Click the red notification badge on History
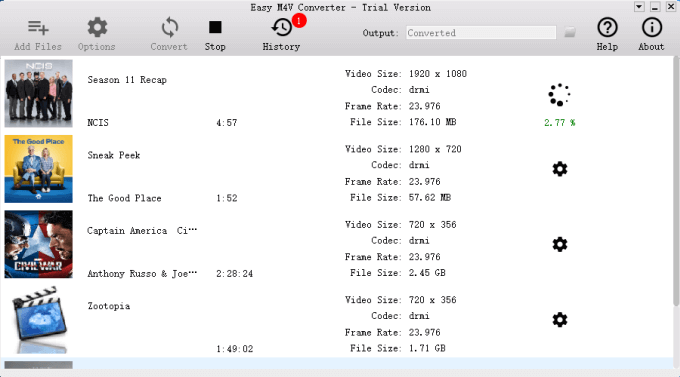Image resolution: width=680 pixels, height=377 pixels. (x=299, y=20)
